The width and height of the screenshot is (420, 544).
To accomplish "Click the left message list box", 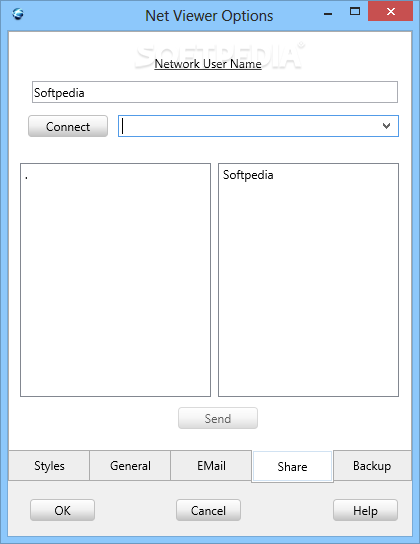I will pos(115,280).
